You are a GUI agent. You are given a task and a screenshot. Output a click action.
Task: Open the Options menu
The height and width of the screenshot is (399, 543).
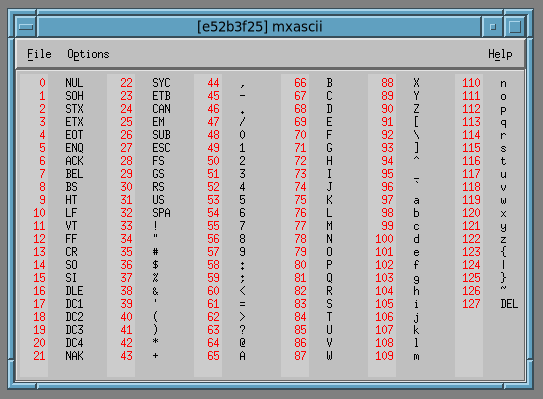[88, 54]
